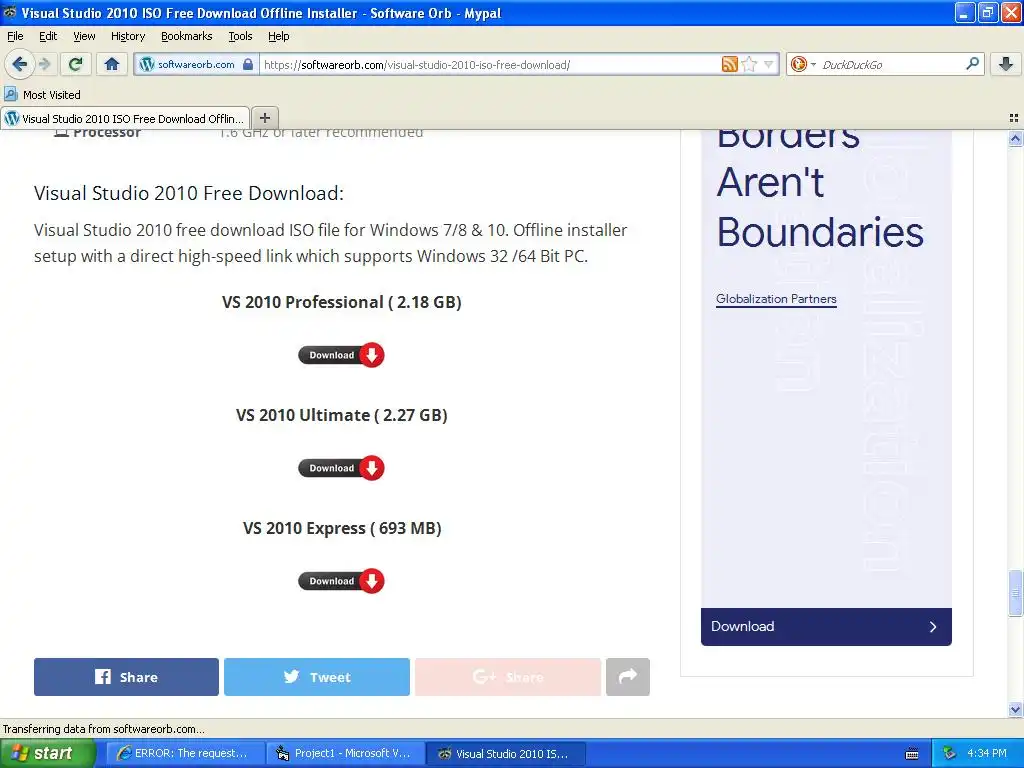Screen dimensions: 1024x768
Task: Share the page on Facebook
Action: pos(126,677)
